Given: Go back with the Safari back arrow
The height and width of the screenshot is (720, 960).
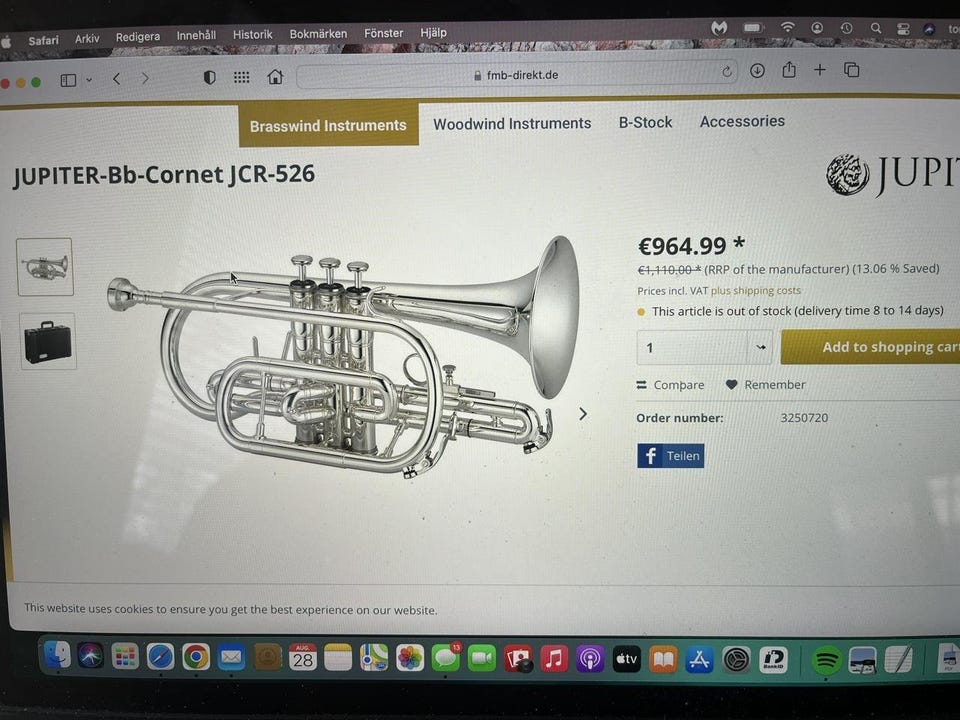Looking at the screenshot, I should coord(116,78).
